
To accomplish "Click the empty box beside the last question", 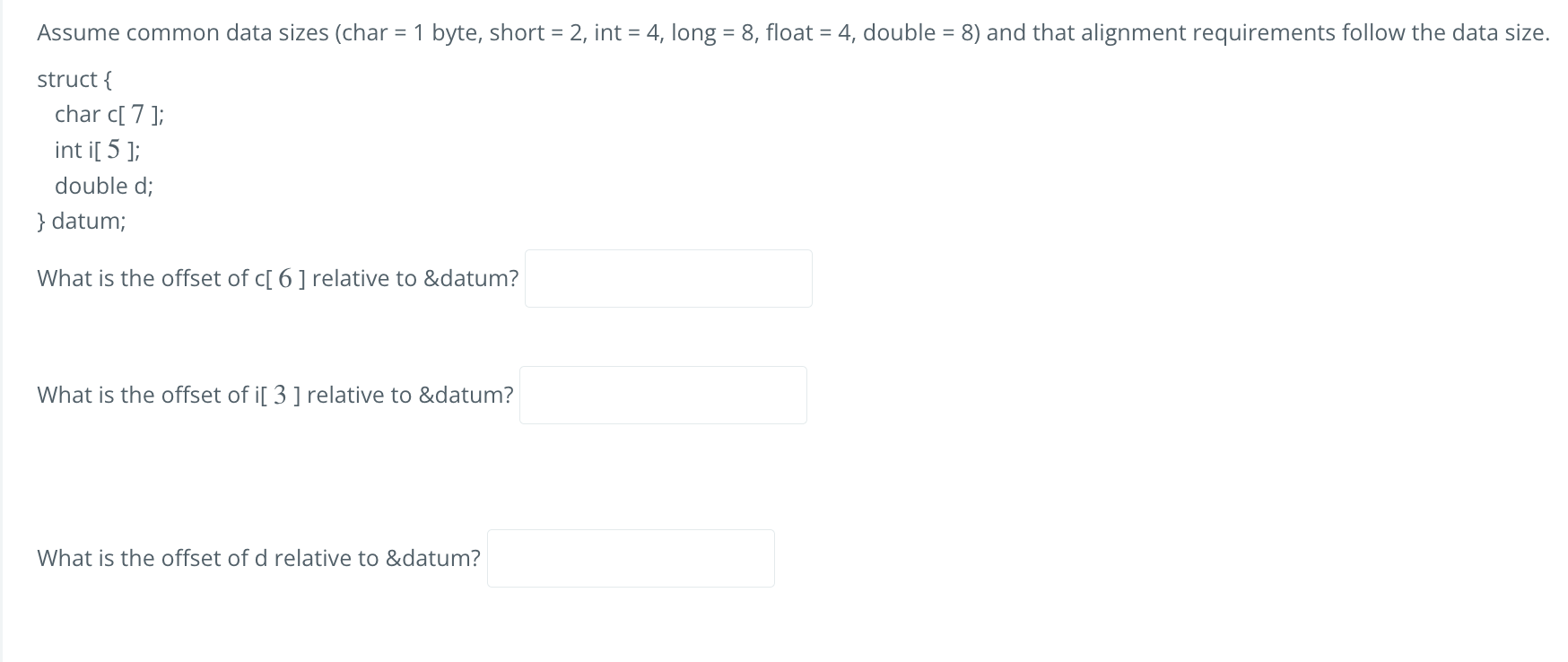I will point(630,558).
